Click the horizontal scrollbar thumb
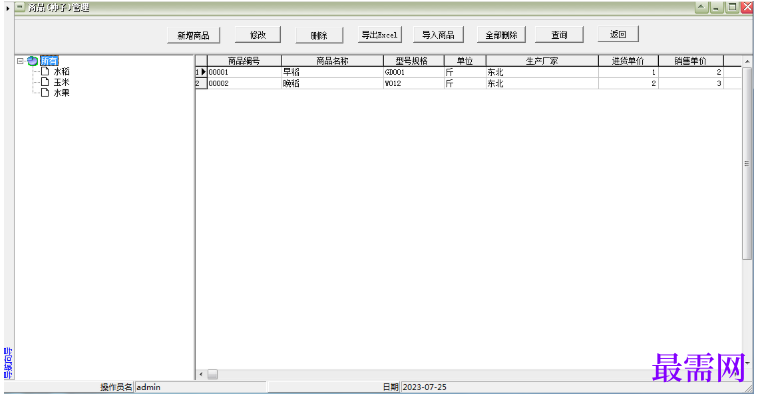 [x=212, y=374]
